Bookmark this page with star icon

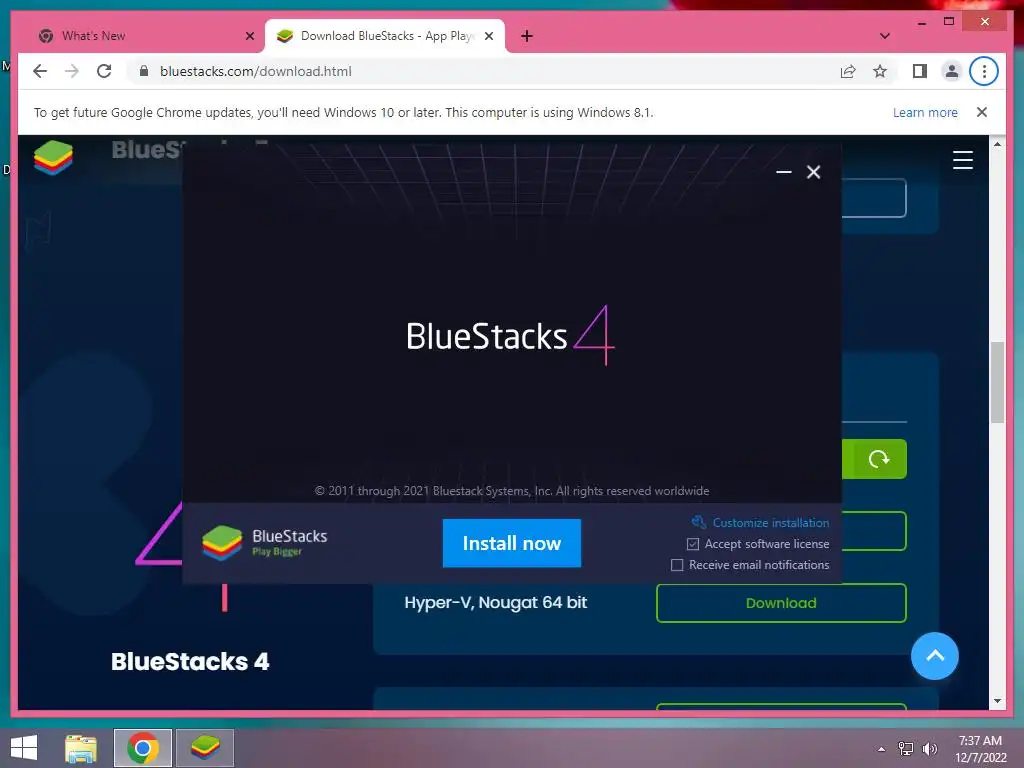[x=880, y=71]
